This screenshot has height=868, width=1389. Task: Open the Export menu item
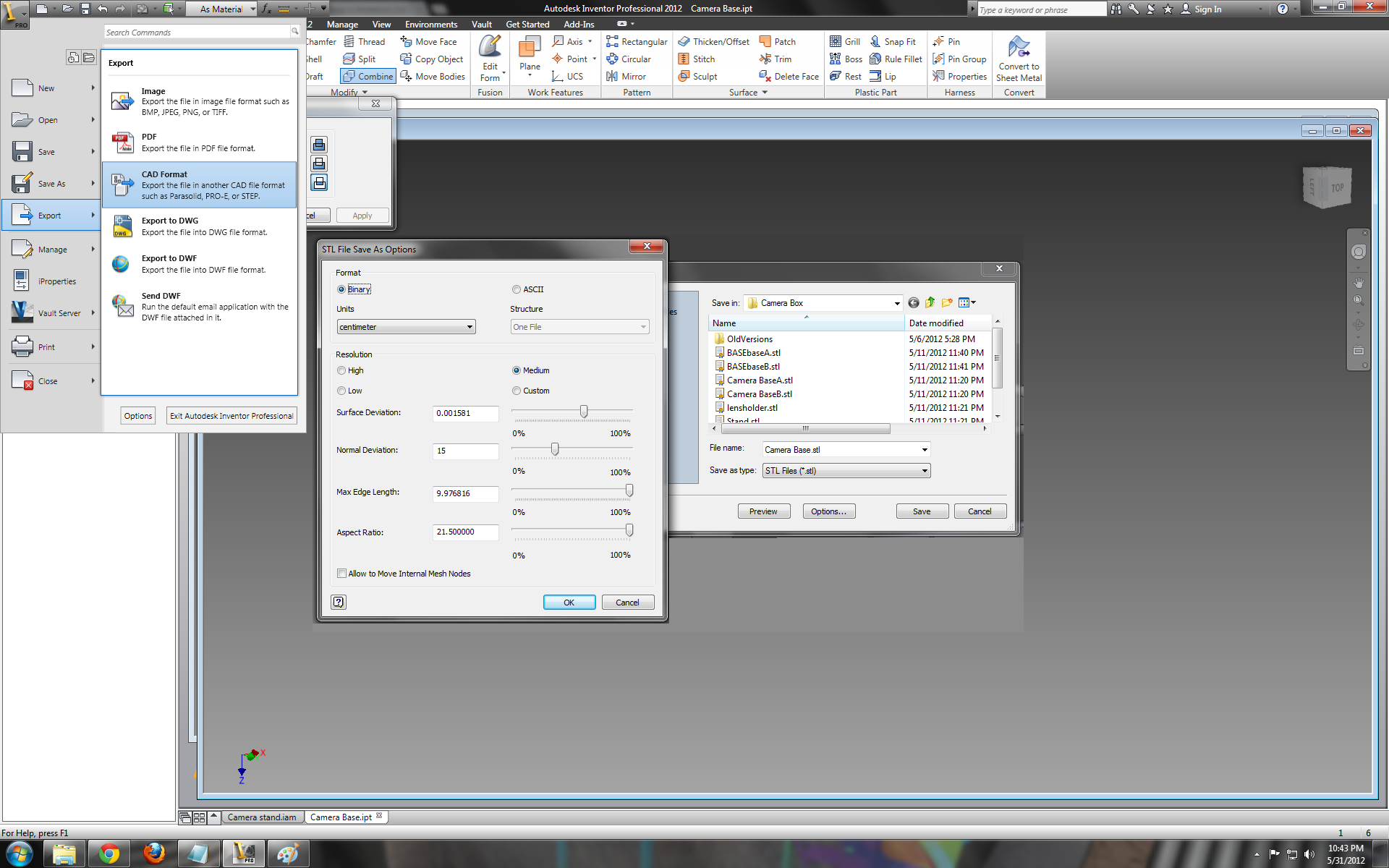click(51, 216)
